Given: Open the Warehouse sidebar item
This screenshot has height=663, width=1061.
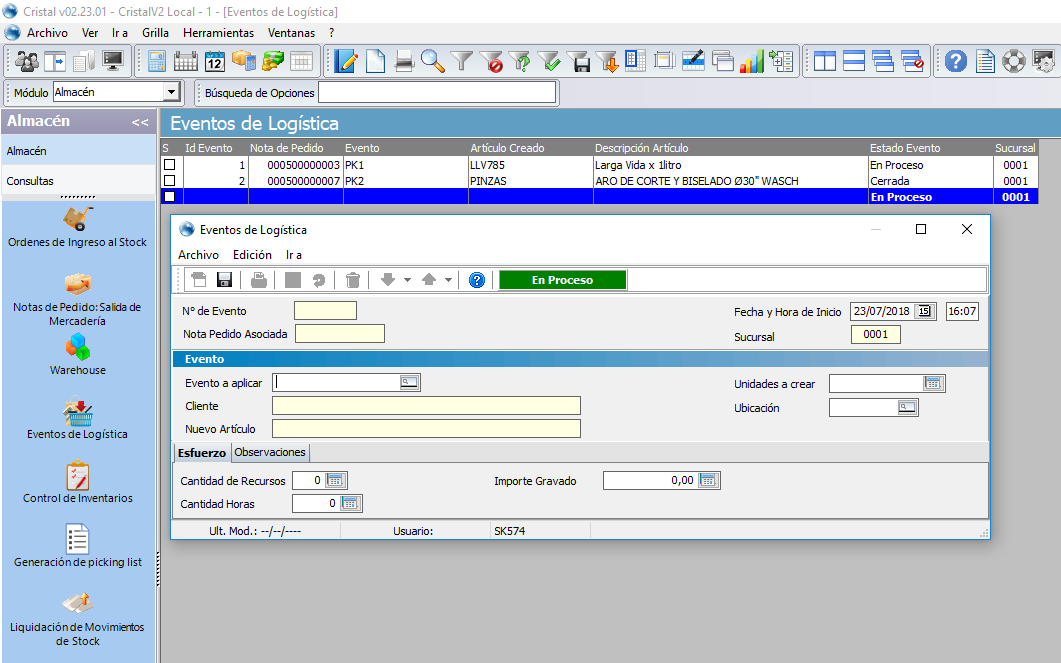Looking at the screenshot, I should pyautogui.click(x=77, y=354).
